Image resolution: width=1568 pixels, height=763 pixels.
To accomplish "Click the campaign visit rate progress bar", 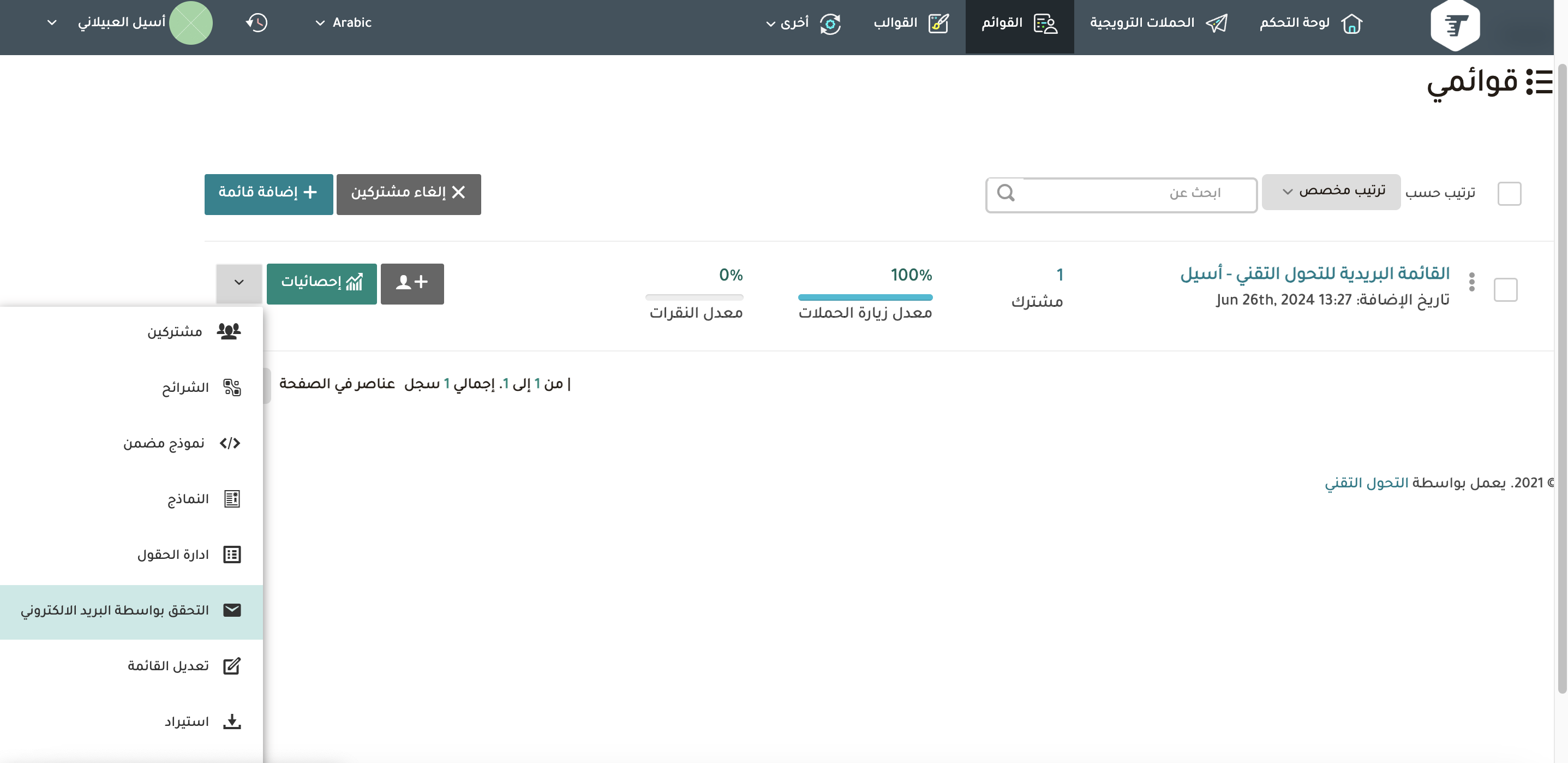I will pyautogui.click(x=864, y=297).
